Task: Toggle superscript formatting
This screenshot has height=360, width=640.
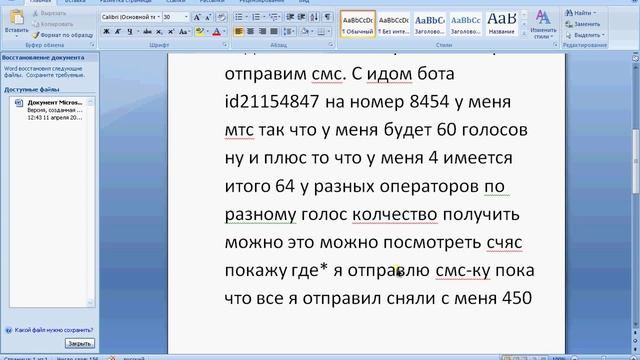Action: (x=171, y=31)
